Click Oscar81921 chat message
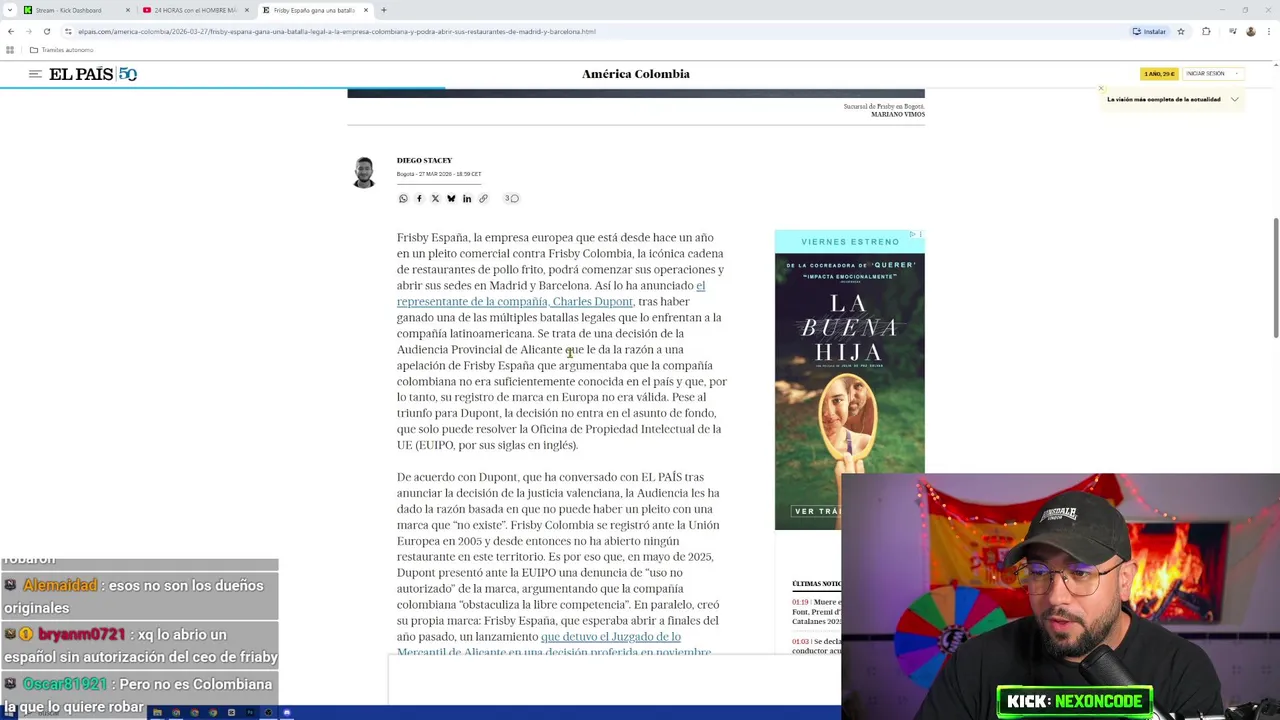The width and height of the screenshot is (1280, 720). point(138,695)
